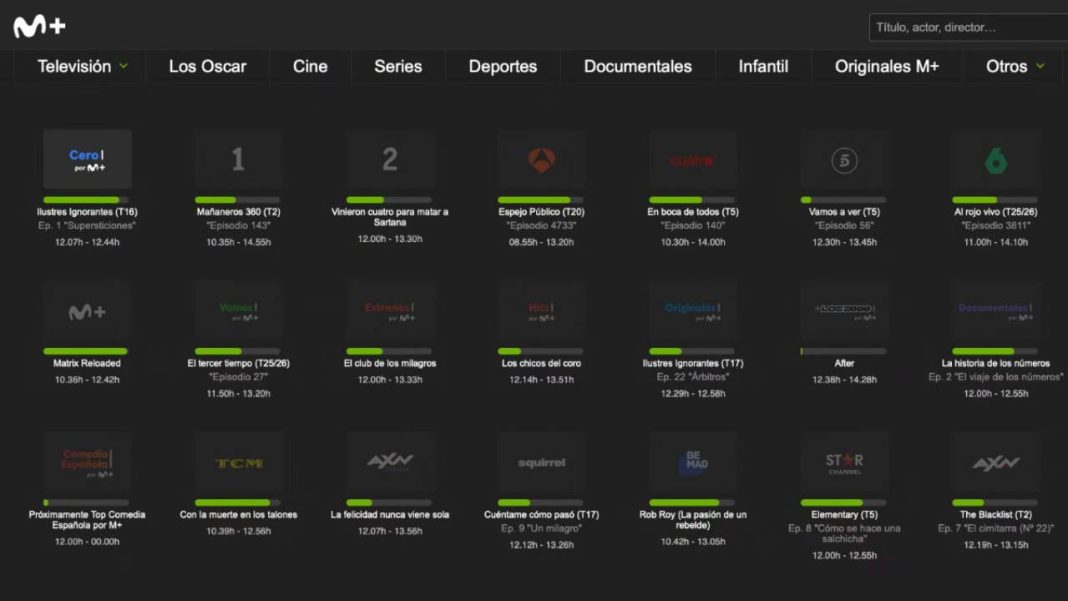
Task: Select the La 2 channel tile
Action: pos(390,159)
